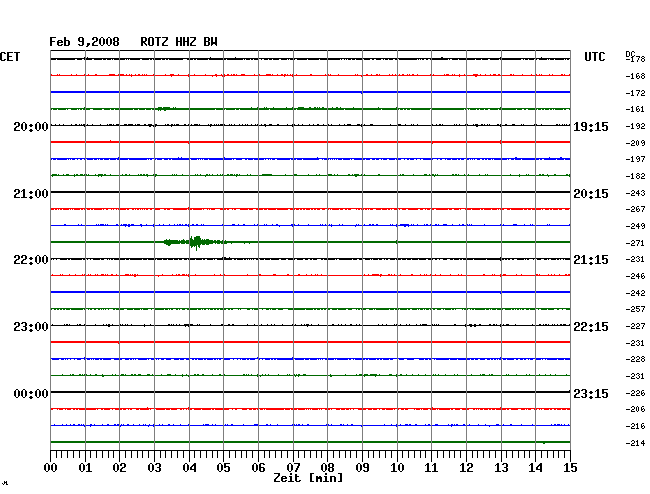This screenshot has height=494, width=650.
Task: Click the DC value '-182'
Action: pyautogui.click(x=635, y=176)
